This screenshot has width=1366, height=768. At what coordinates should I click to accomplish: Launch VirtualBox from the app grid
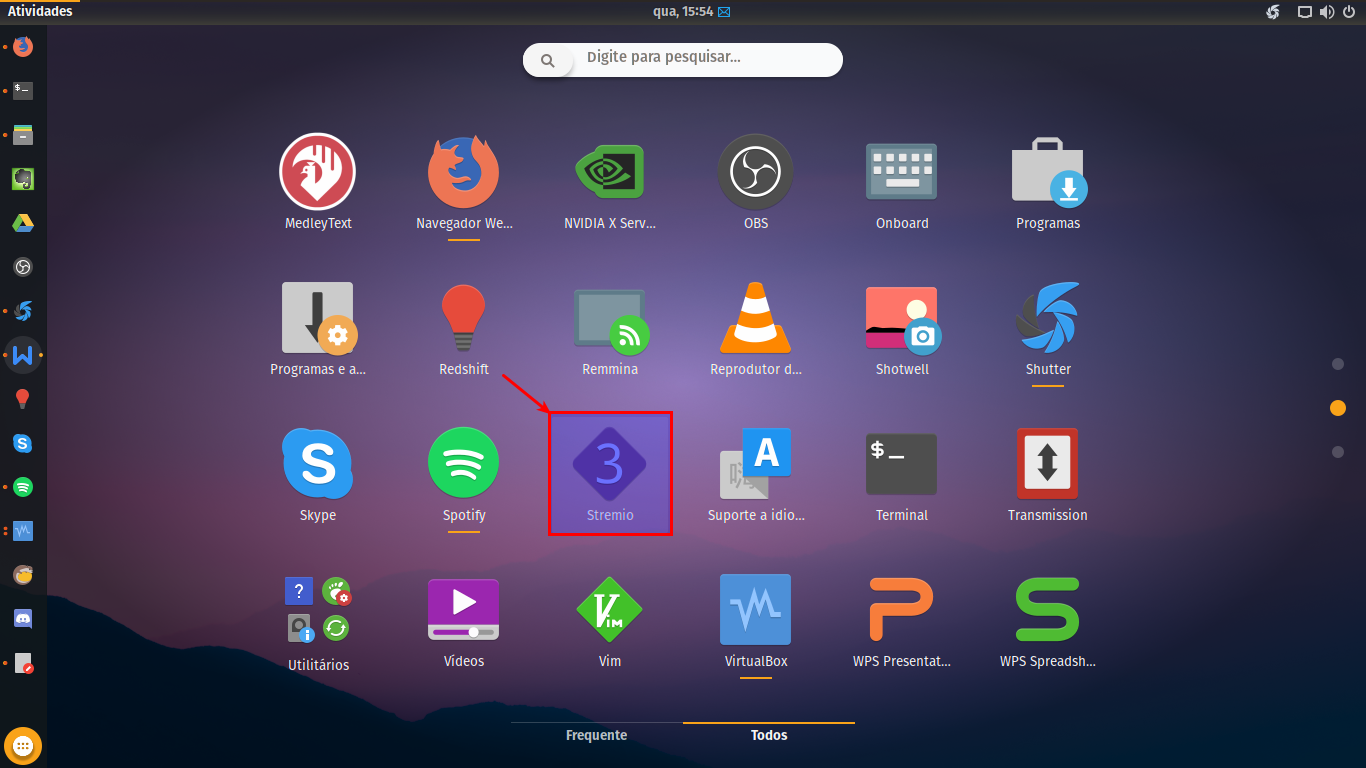[756, 609]
